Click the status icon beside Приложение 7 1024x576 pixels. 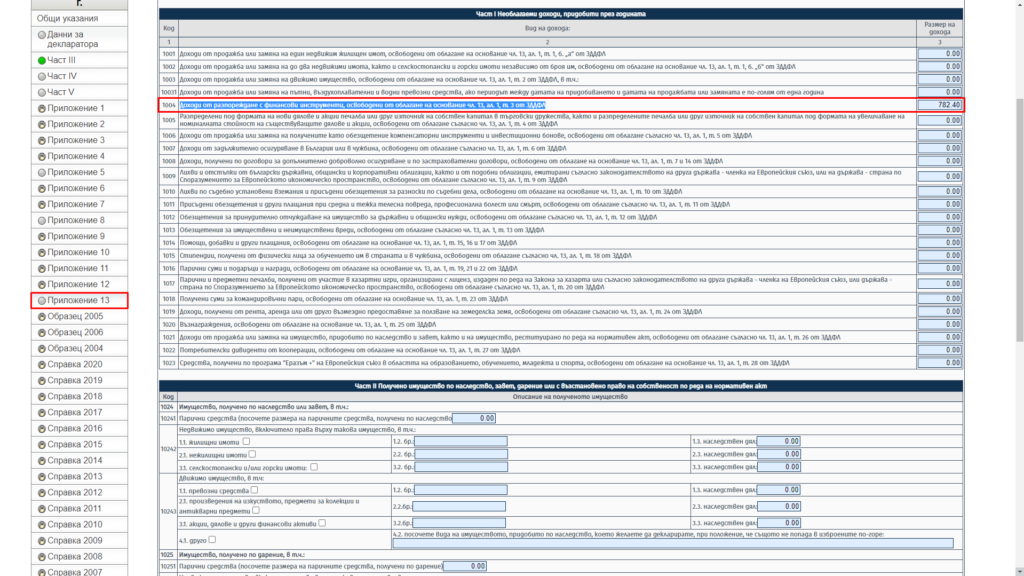(42, 204)
